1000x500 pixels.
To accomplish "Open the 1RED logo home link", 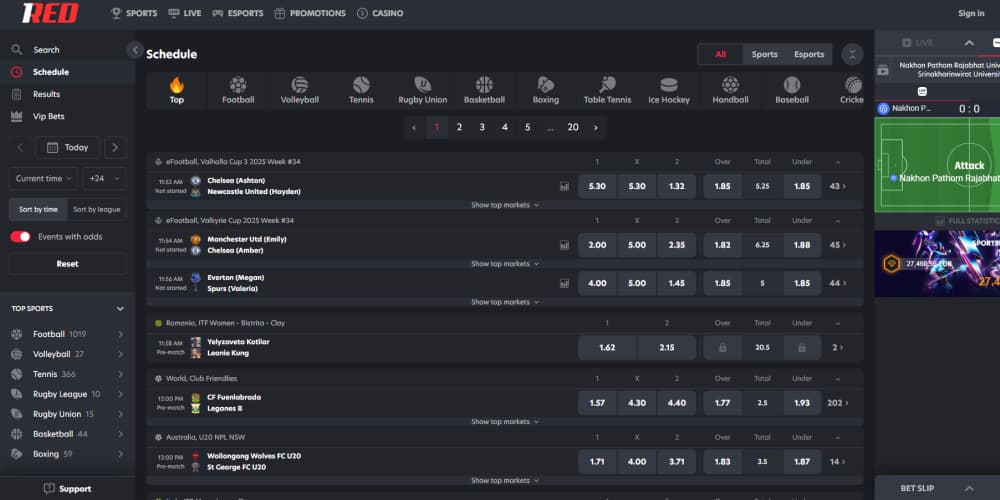I will (x=50, y=13).
